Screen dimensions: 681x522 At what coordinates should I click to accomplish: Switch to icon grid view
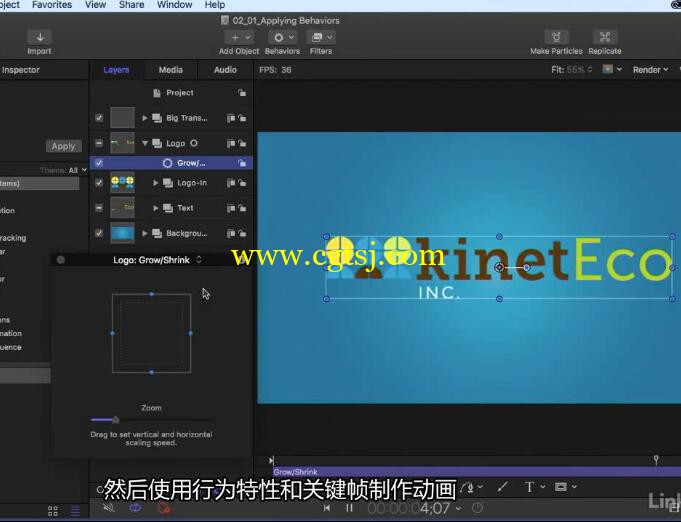[53, 511]
